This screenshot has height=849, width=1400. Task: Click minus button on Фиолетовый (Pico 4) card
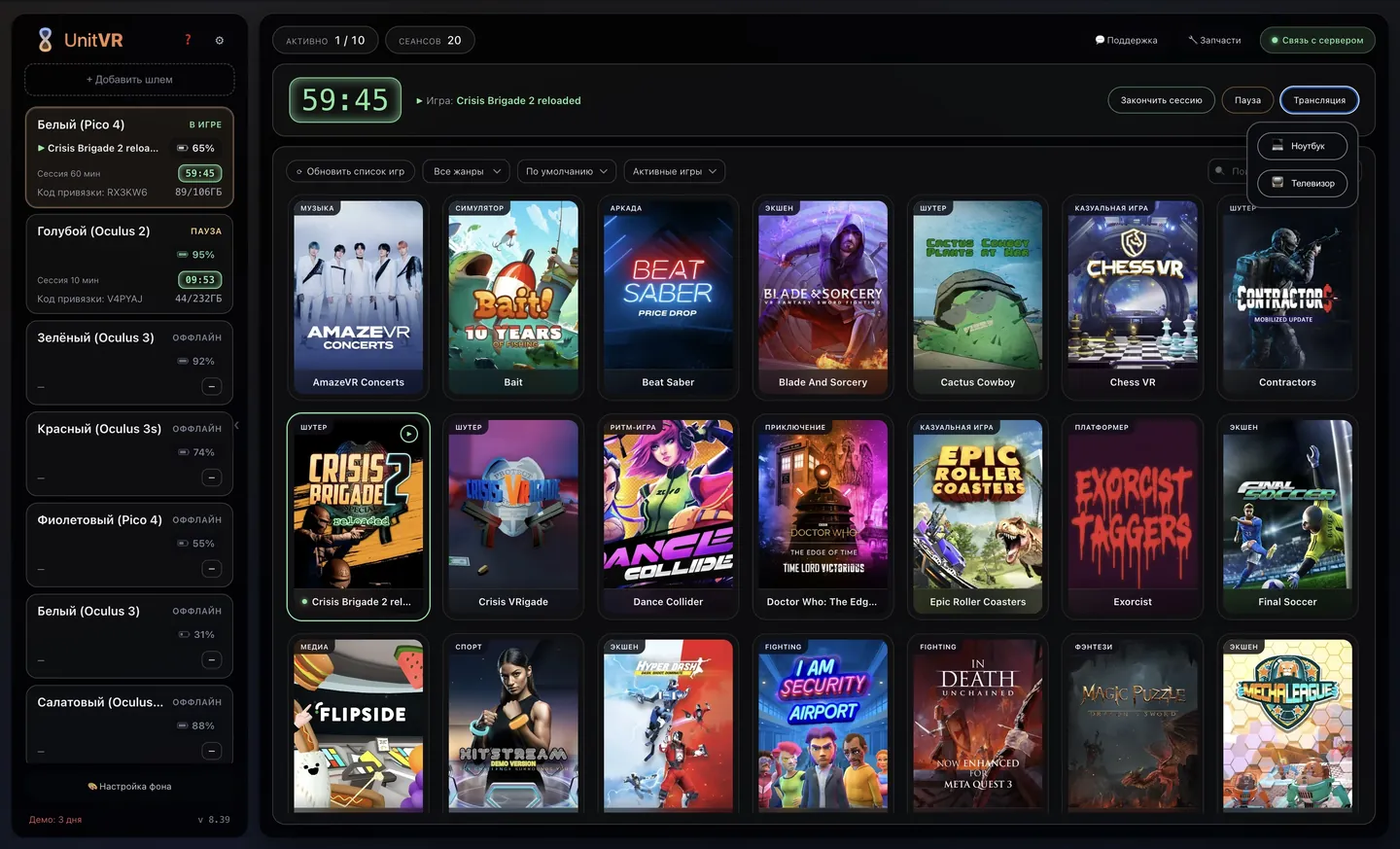[x=211, y=569]
